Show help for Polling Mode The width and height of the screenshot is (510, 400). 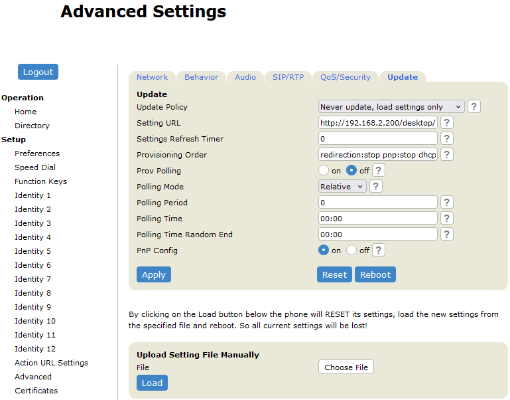coord(376,186)
